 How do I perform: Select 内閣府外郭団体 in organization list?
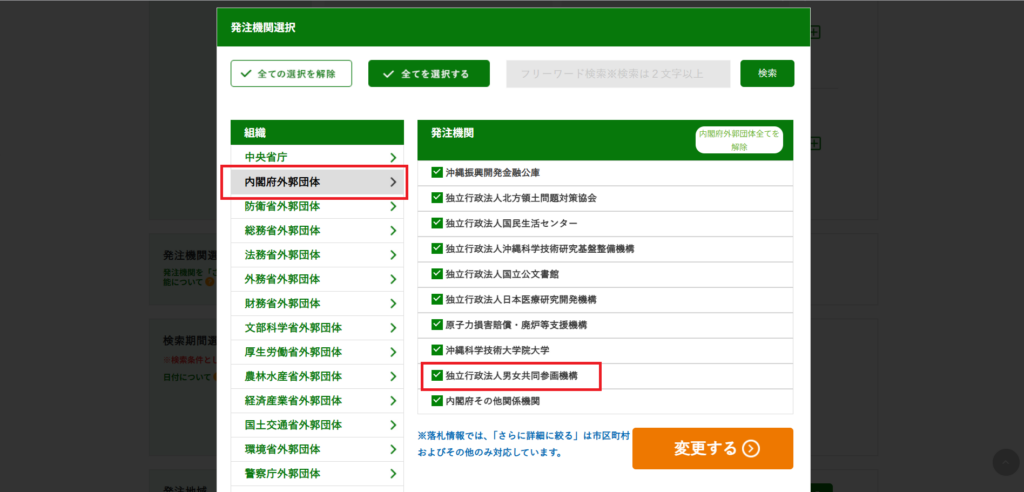(x=316, y=182)
